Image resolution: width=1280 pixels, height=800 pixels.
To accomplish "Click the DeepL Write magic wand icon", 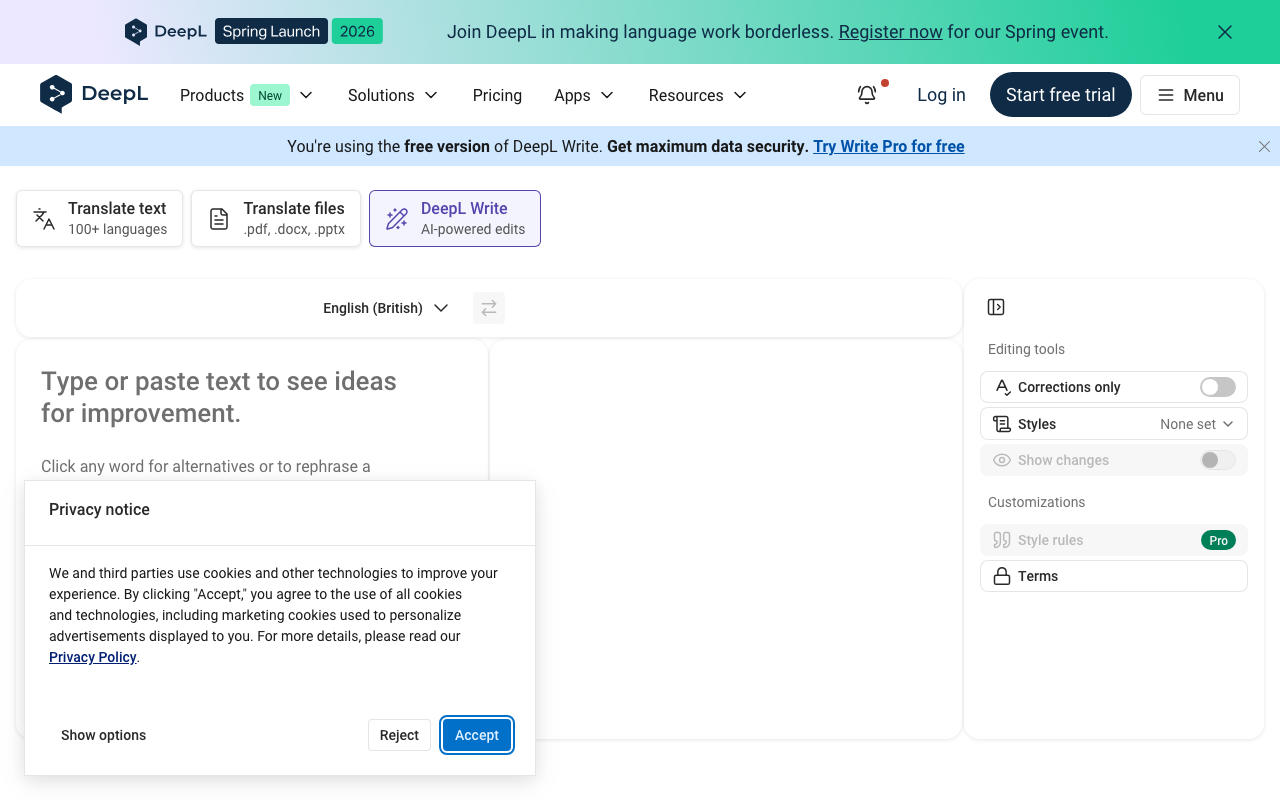I will [397, 218].
